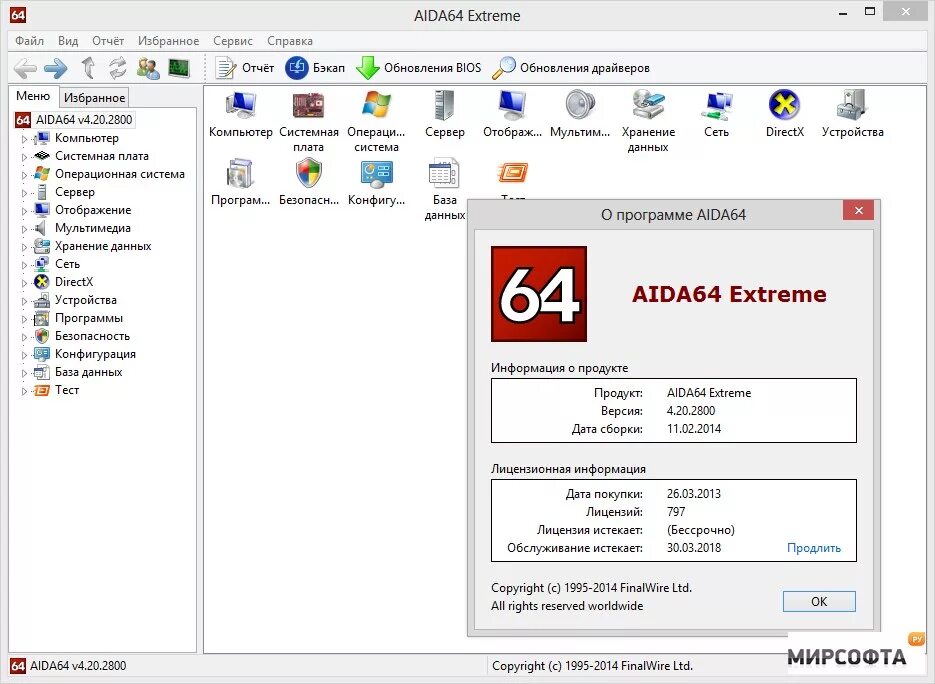Click the purchase date 26.03.2013

click(x=693, y=494)
